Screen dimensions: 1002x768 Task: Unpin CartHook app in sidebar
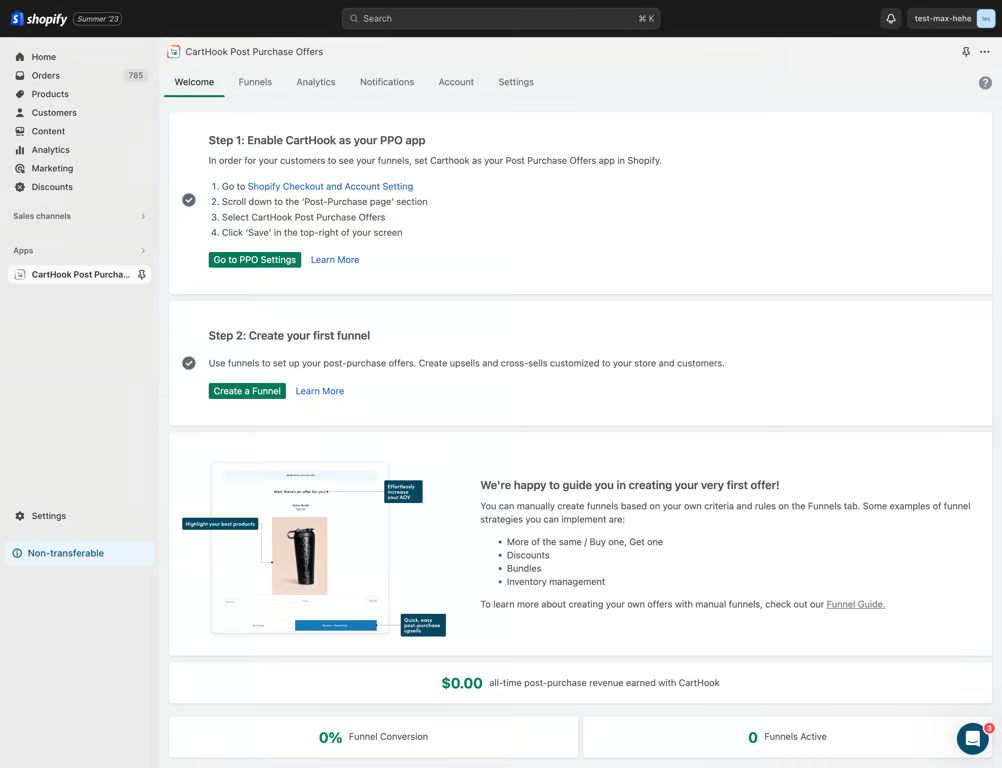pyautogui.click(x=142, y=275)
